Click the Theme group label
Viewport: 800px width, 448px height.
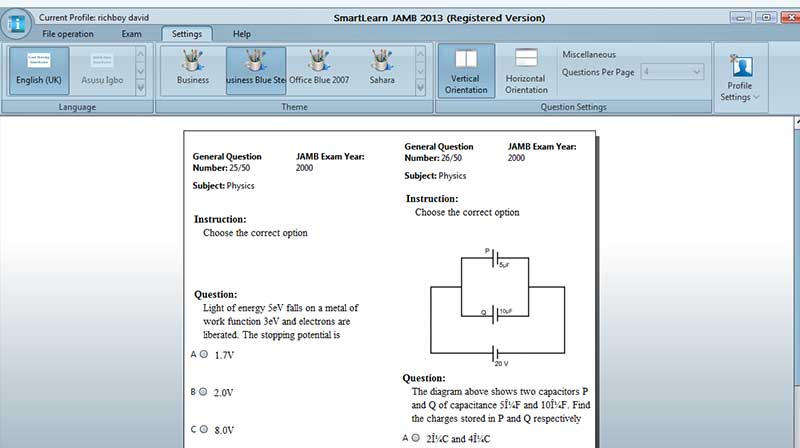click(294, 107)
